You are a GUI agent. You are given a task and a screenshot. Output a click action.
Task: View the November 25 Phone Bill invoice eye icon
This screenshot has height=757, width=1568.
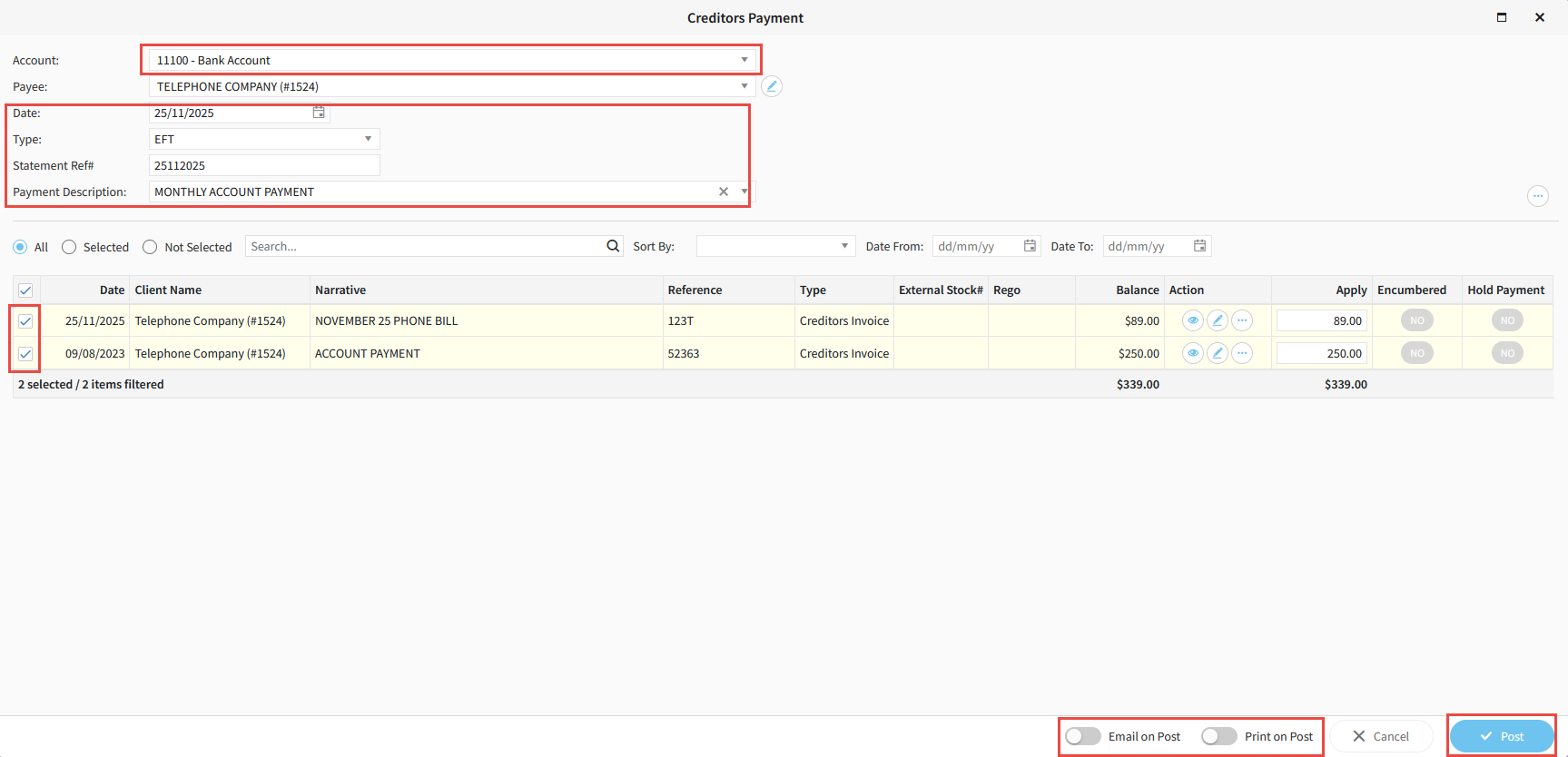pyautogui.click(x=1192, y=320)
